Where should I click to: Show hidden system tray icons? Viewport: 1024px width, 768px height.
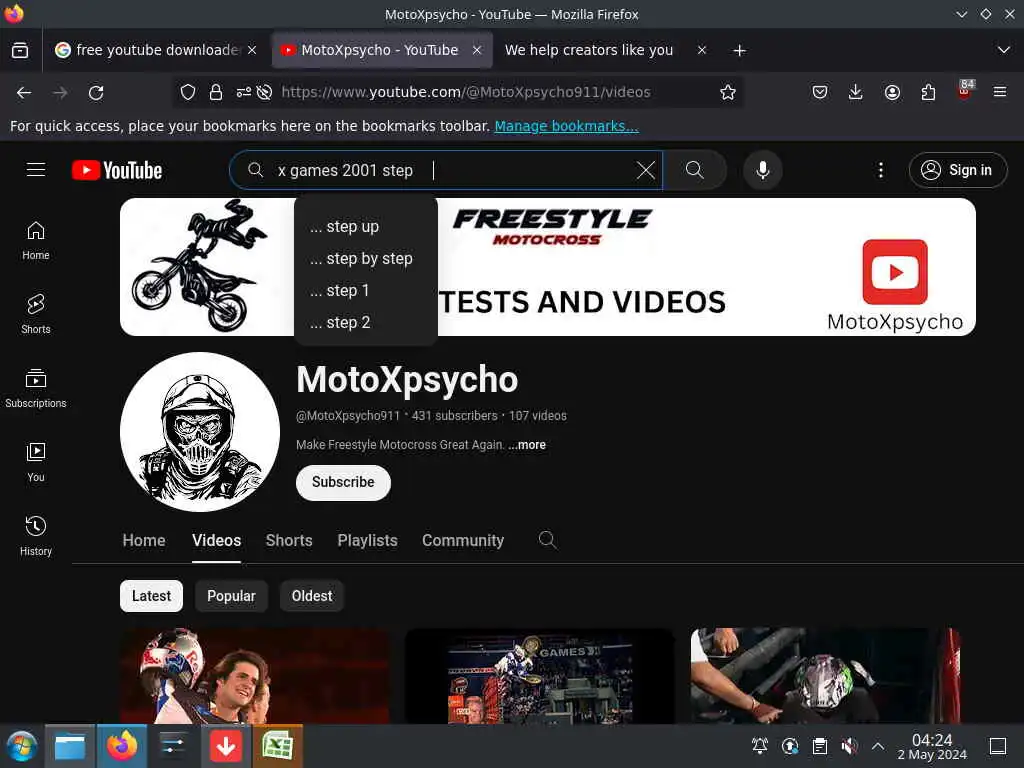click(878, 746)
